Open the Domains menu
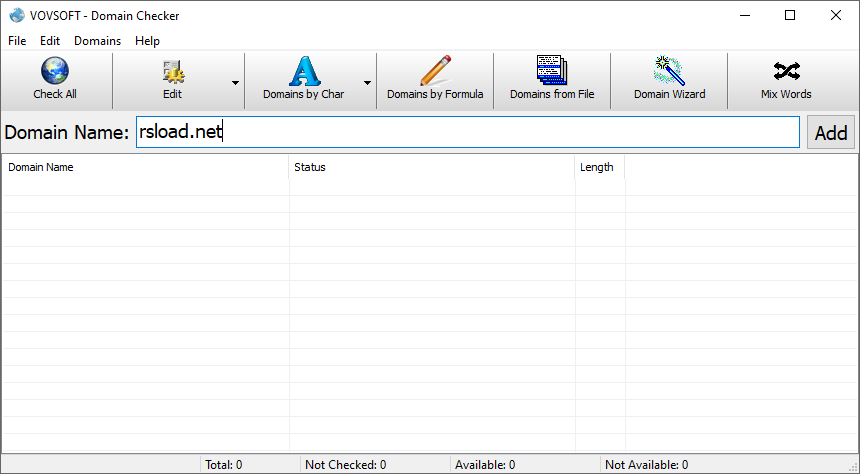Screen dimensions: 860x474 coord(98,41)
